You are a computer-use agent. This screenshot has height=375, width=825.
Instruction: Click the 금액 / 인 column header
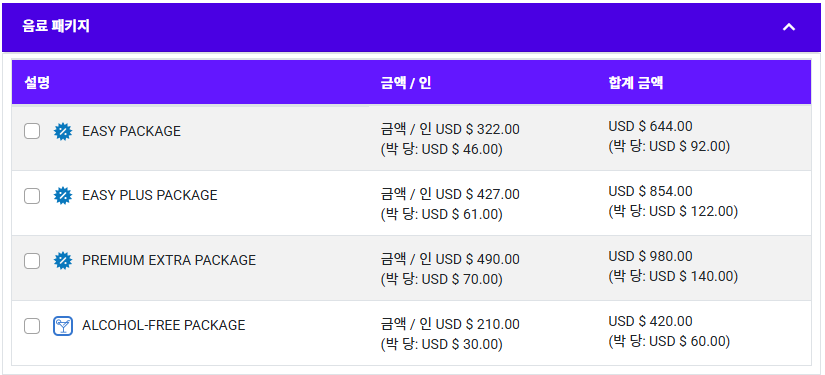click(x=406, y=83)
